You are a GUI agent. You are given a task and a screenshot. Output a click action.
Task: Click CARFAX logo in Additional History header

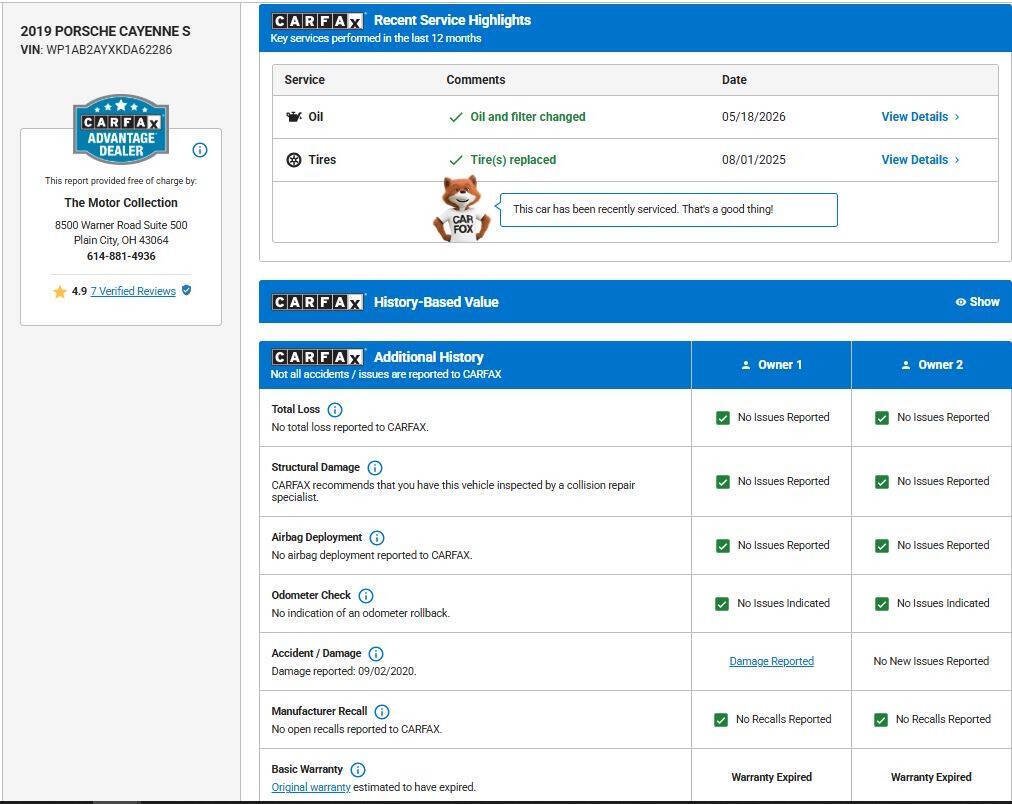coord(318,357)
